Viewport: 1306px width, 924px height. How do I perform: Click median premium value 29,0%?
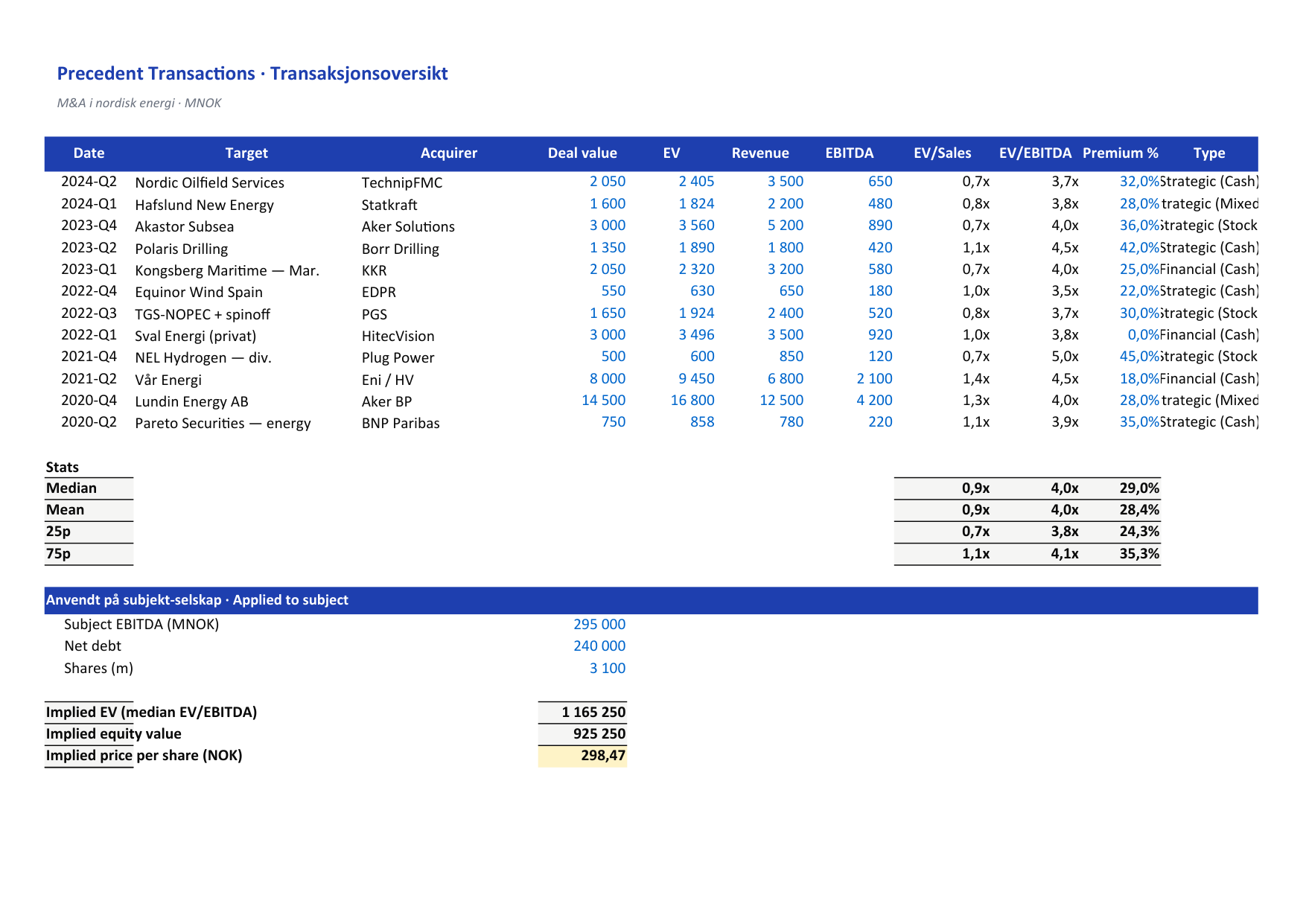(1139, 488)
